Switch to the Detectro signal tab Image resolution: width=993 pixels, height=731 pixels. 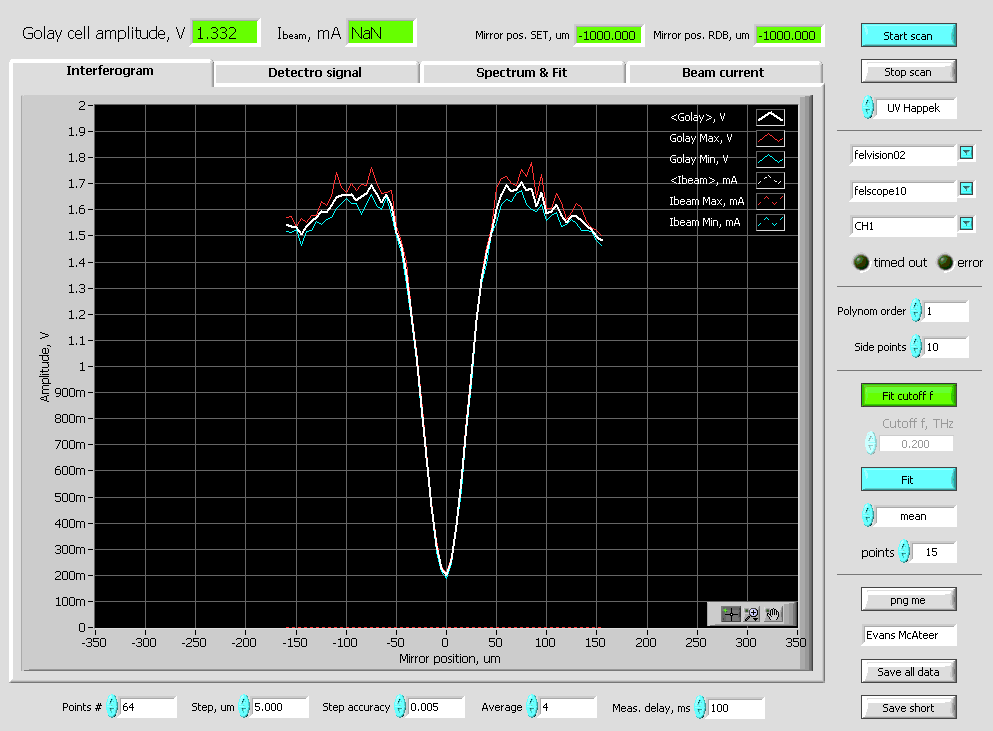315,73
